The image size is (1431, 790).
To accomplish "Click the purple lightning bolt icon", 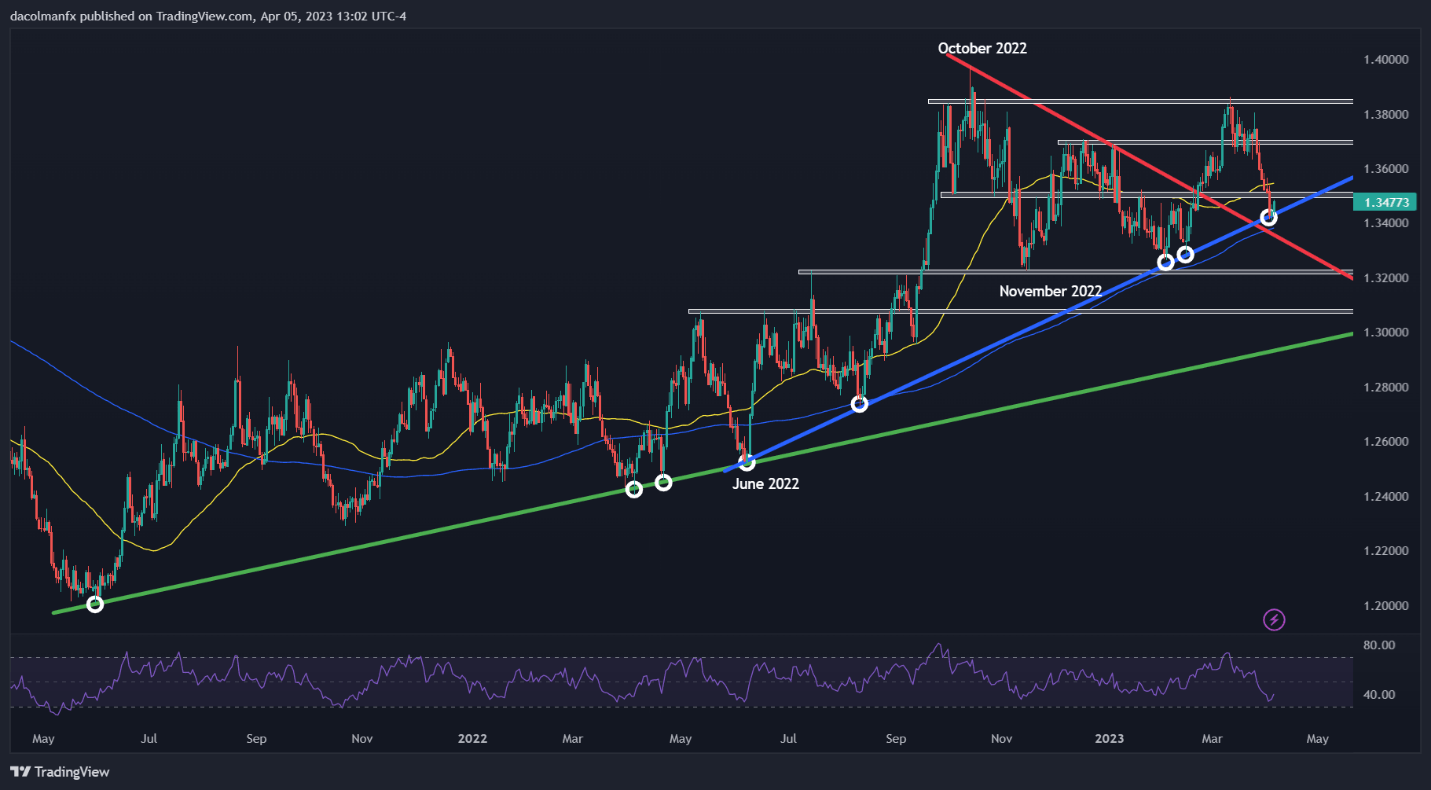I will [x=1274, y=620].
